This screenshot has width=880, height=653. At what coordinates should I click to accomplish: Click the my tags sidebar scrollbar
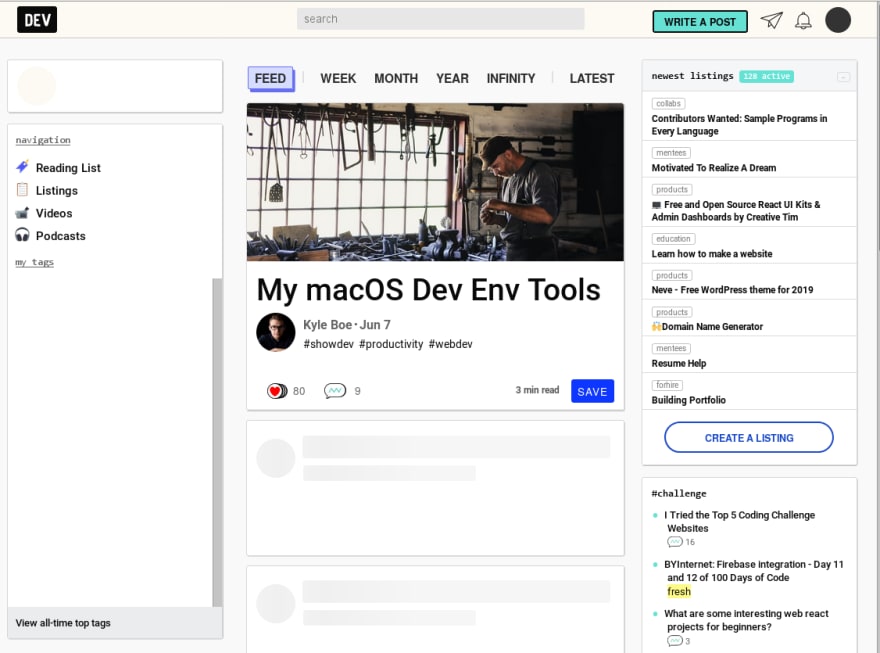pyautogui.click(x=217, y=442)
